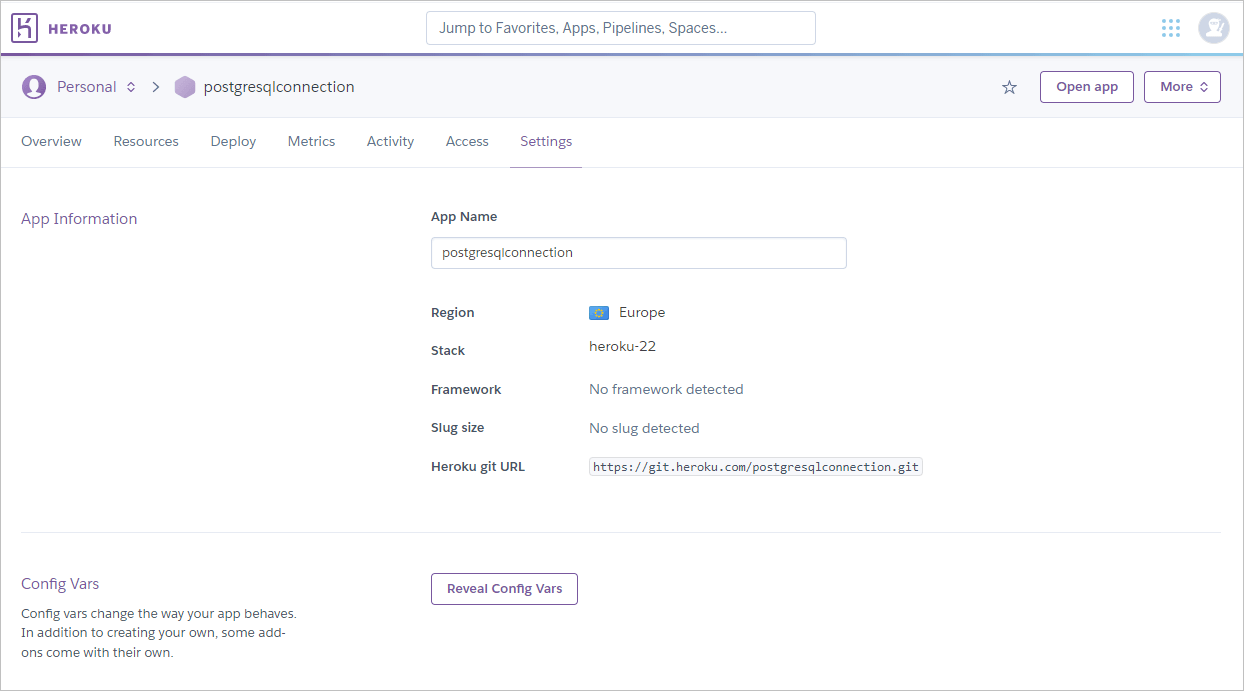This screenshot has width=1244, height=691.
Task: Click the Jump to Favorites search bar
Action: coord(620,27)
